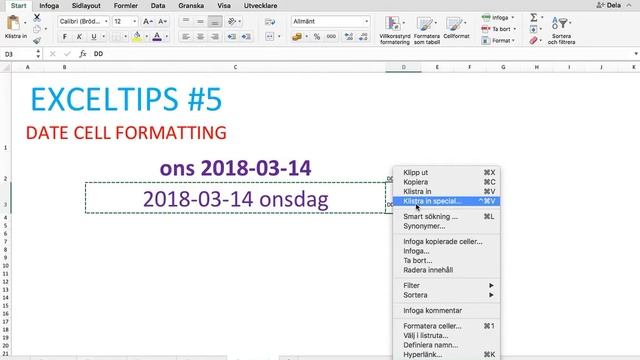Choose Kopiera in context menu
The image size is (640, 360).
[447, 182]
